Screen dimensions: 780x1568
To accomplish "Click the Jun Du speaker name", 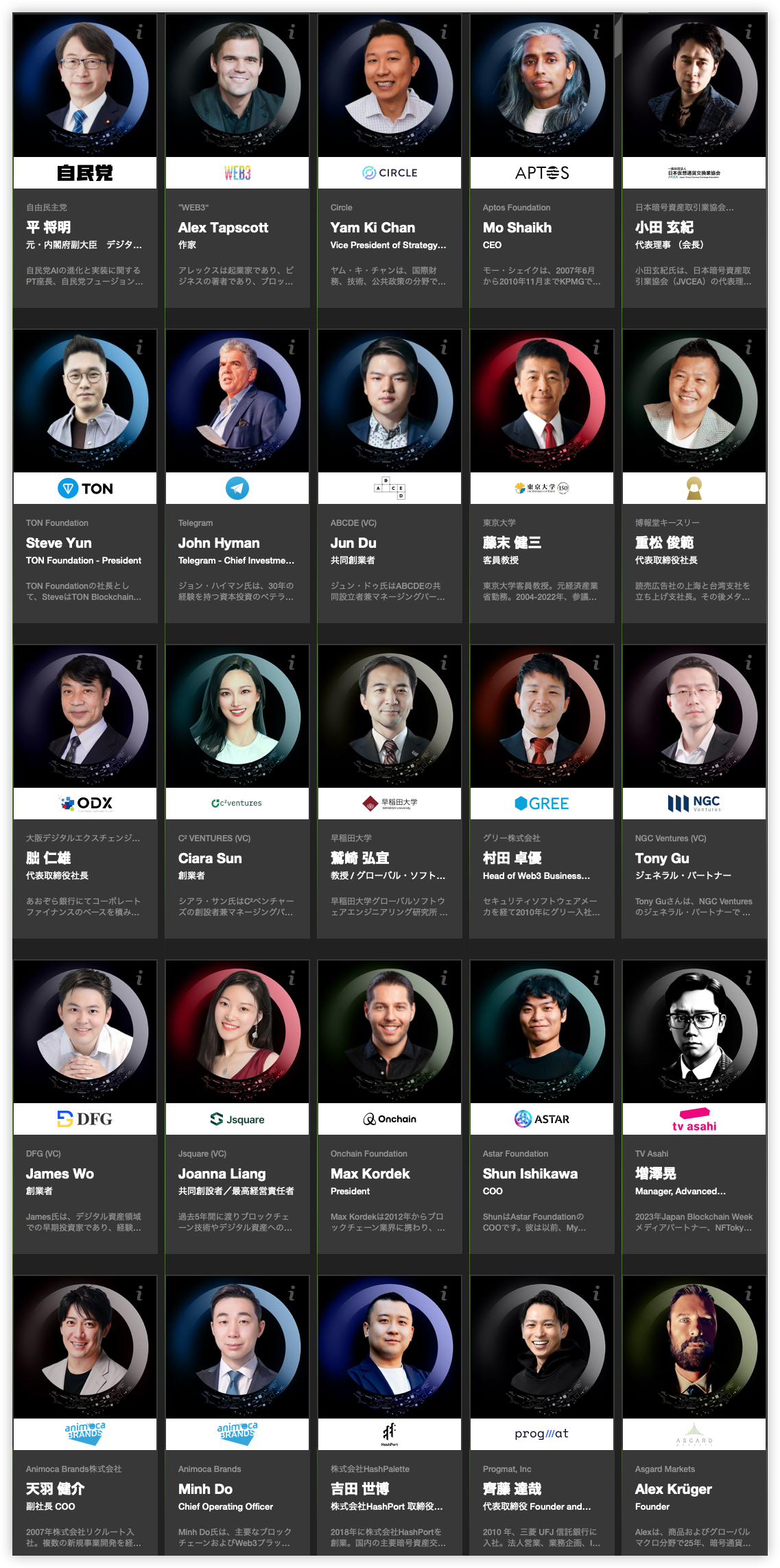I will point(353,543).
